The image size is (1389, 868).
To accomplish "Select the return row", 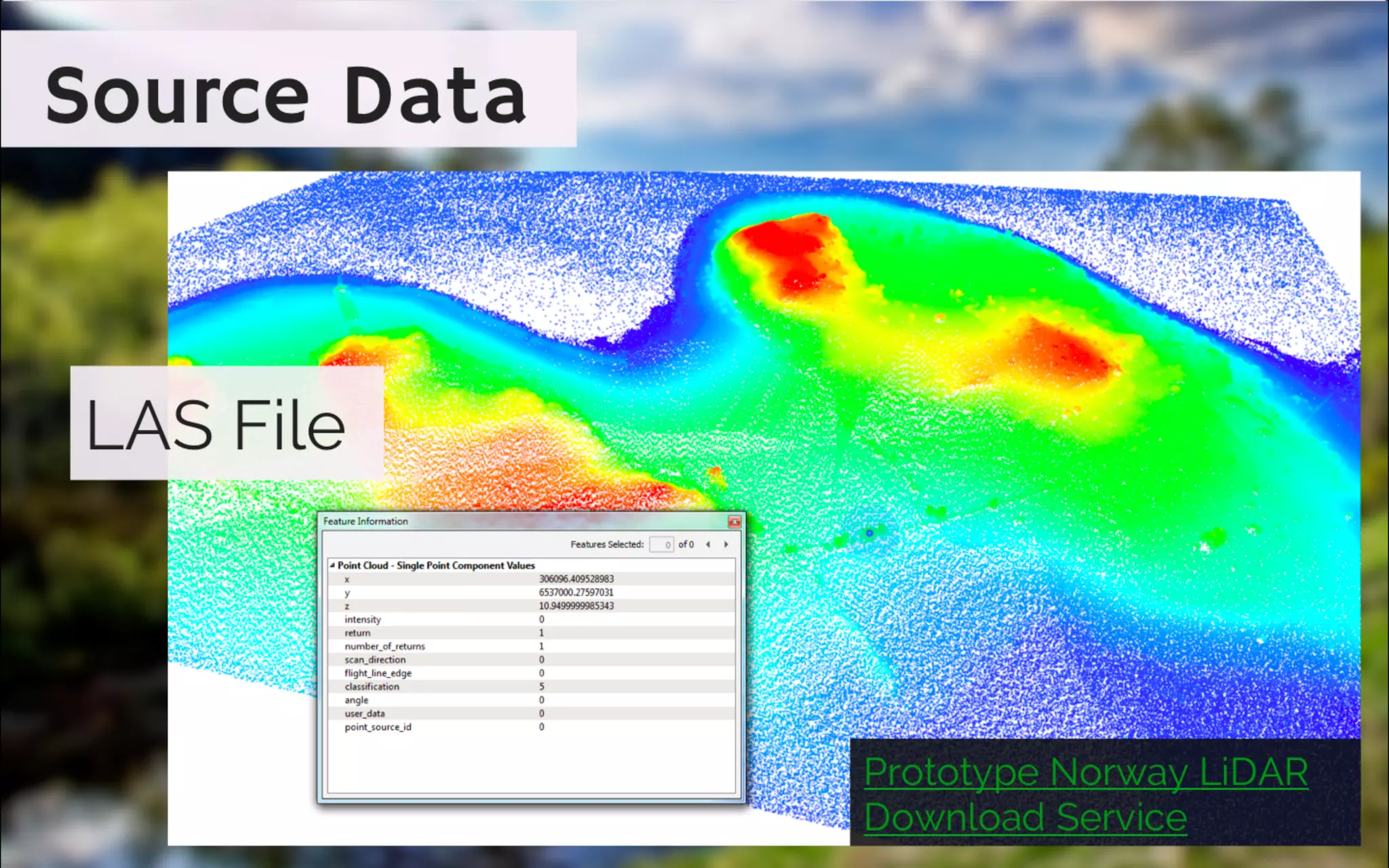I will (x=532, y=633).
